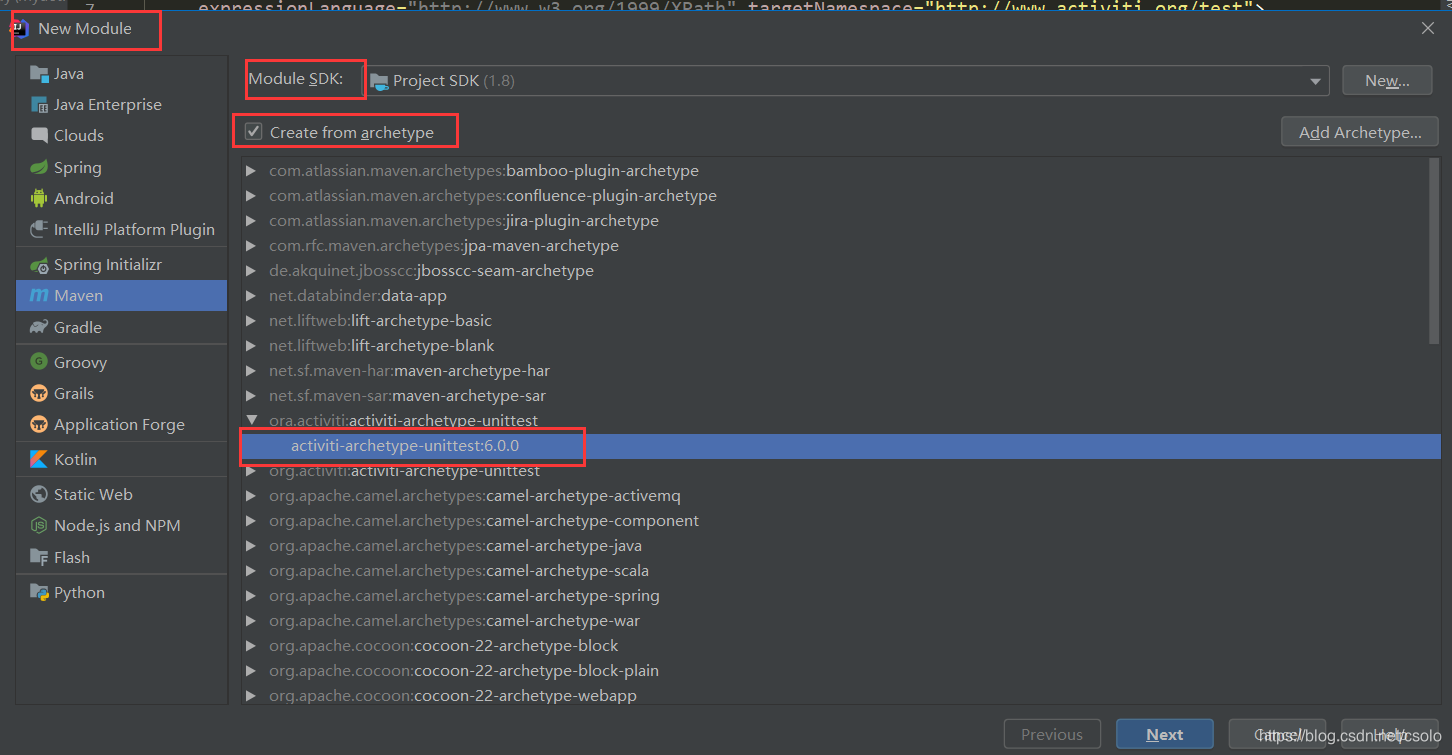Collapse the expanded activiti-archetype-unittest node
The image size is (1452, 755).
coord(251,421)
